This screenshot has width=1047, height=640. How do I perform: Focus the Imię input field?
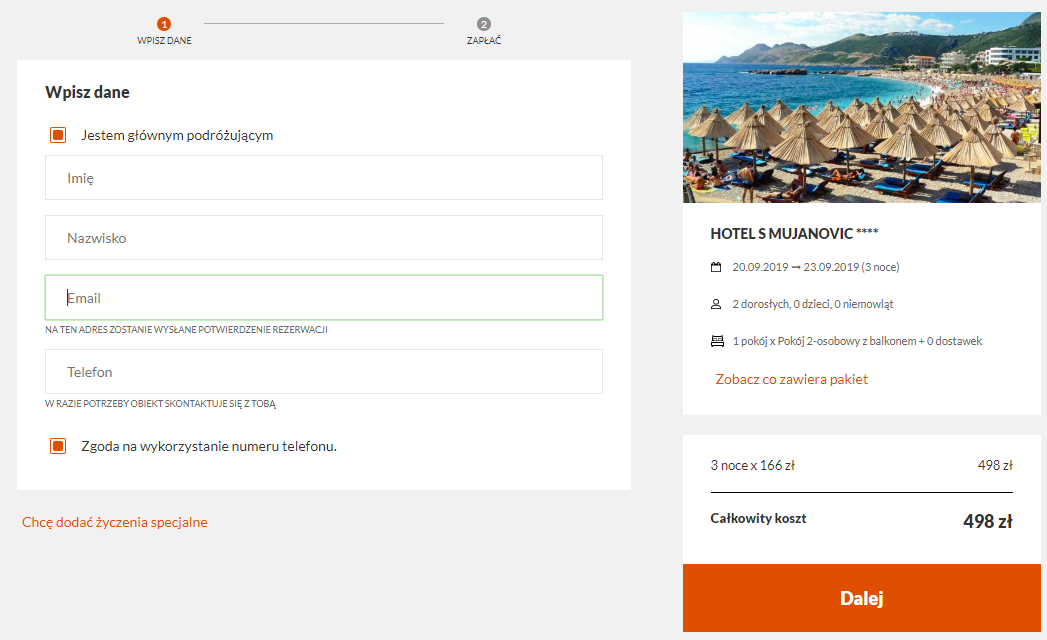[x=324, y=178]
